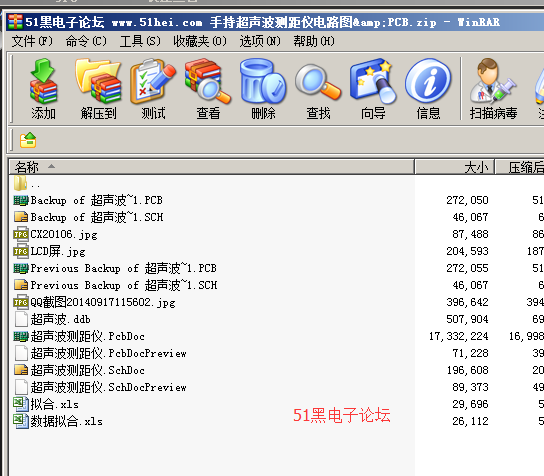The image size is (544, 476).
Task: Open the 帮助(H) menu
Action: [x=314, y=41]
